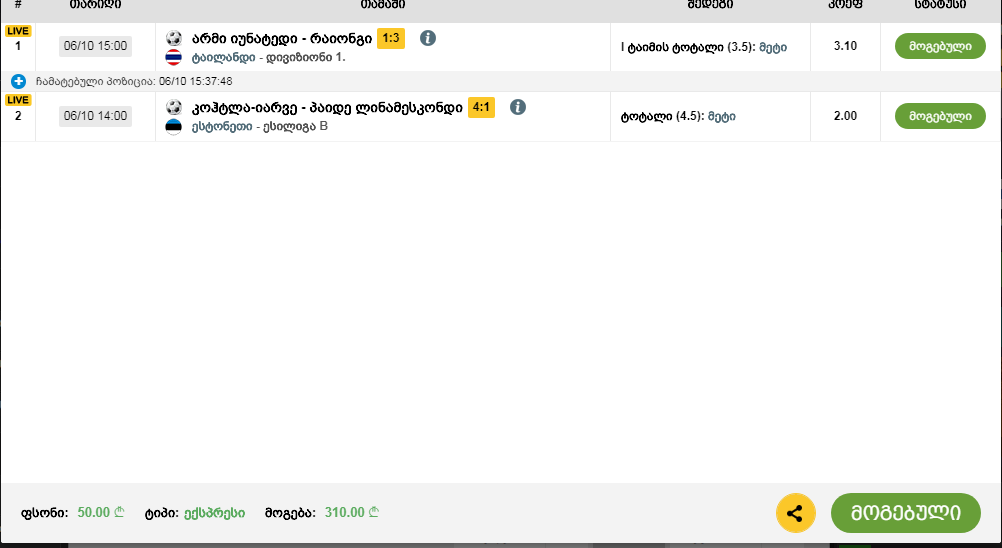This screenshot has width=1002, height=548.
Task: Click არმი იუნატედი - რაიონგი match title
Action: [x=282, y=39]
